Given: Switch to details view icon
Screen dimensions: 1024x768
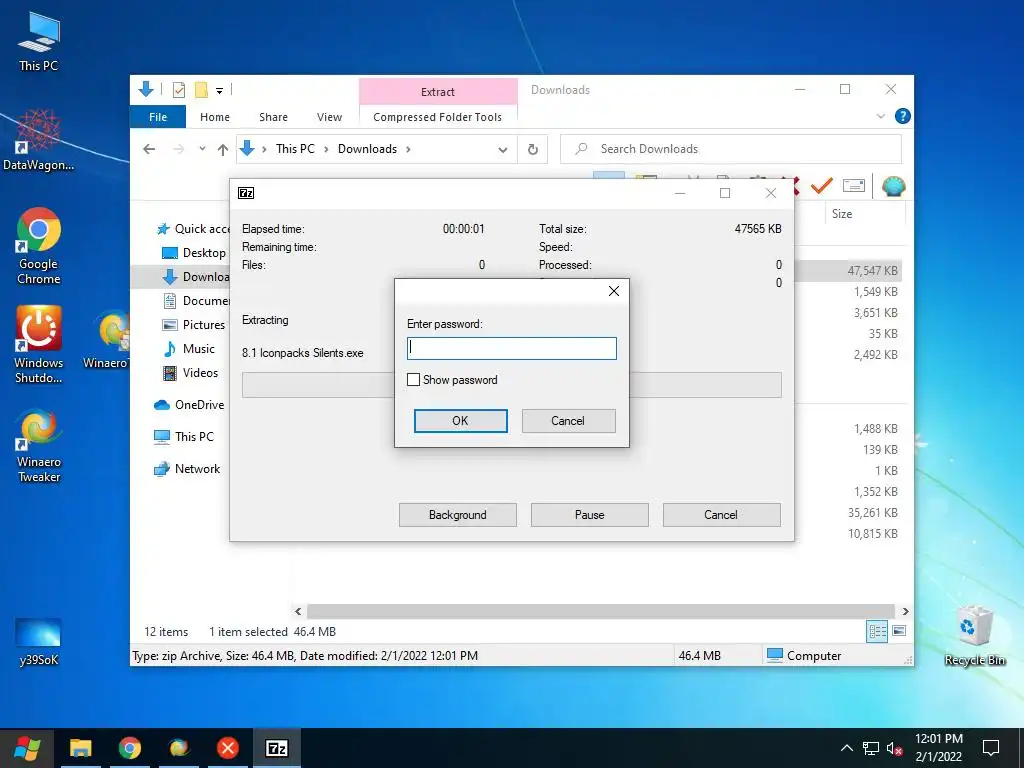Looking at the screenshot, I should coord(877,631).
